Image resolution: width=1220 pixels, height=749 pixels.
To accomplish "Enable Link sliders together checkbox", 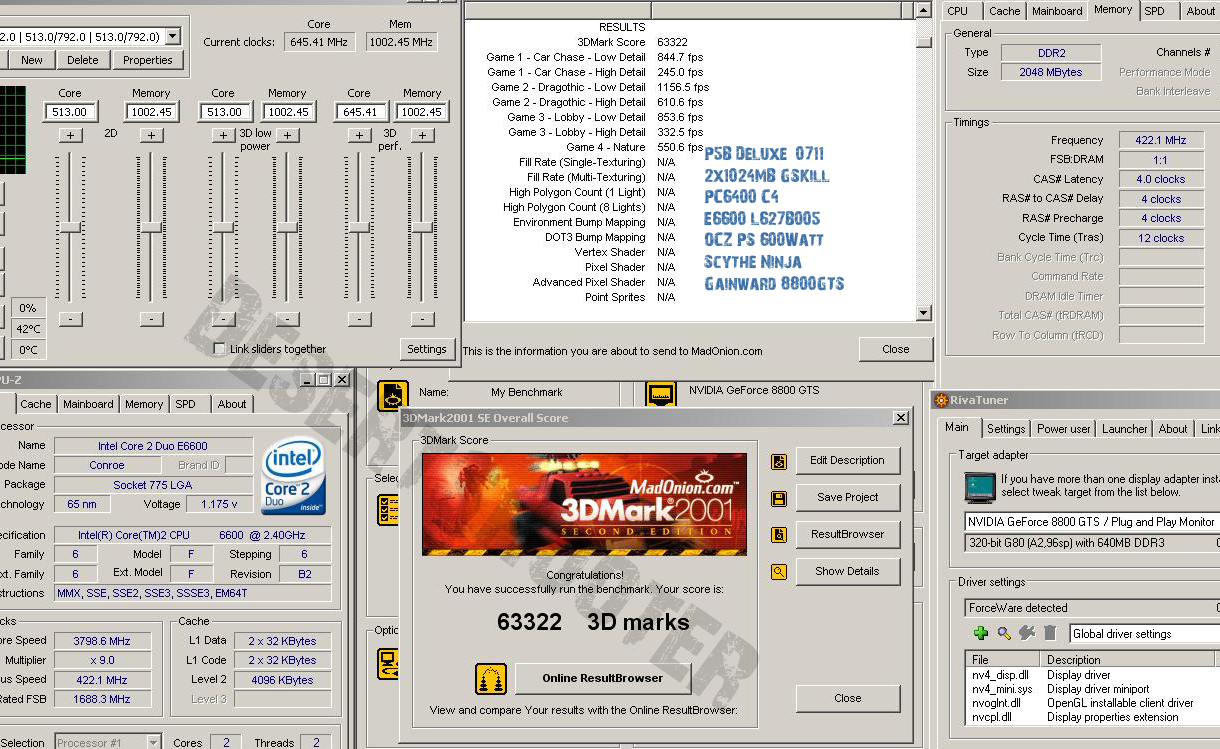I will coord(219,349).
